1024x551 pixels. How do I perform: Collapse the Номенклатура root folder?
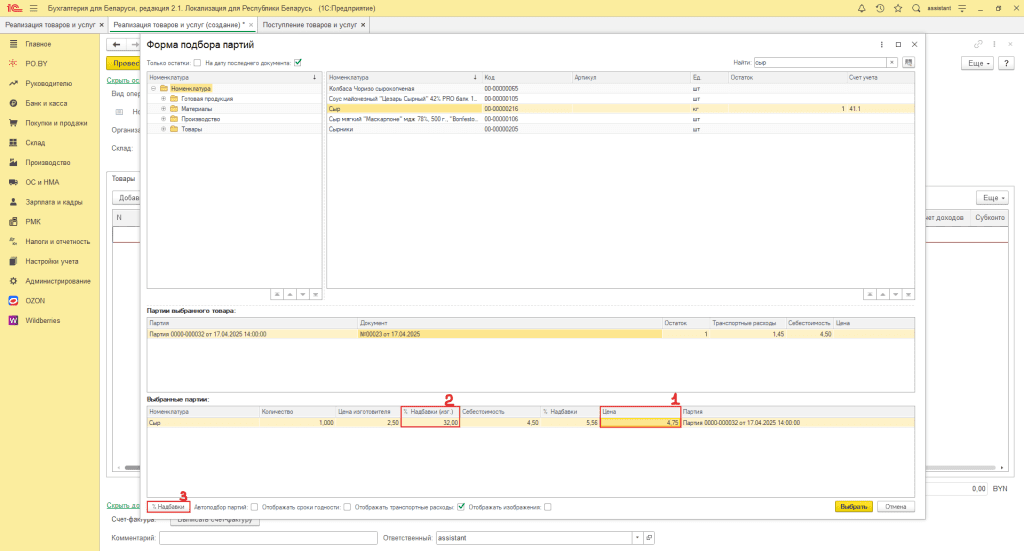click(x=153, y=88)
